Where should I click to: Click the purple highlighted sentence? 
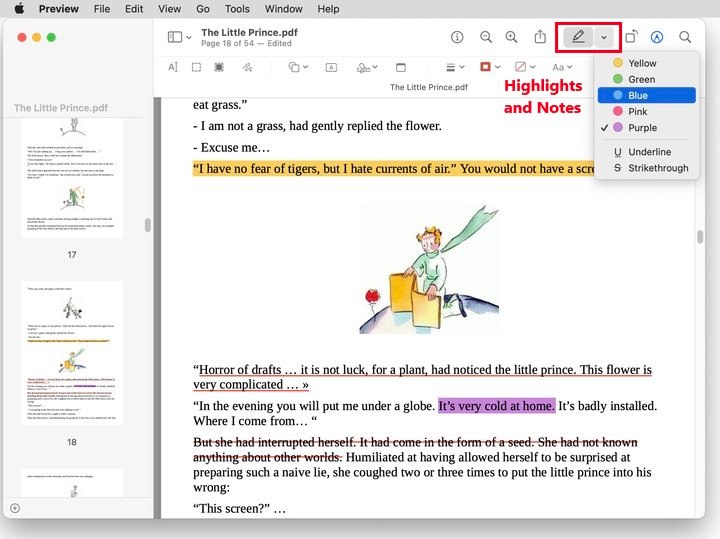pyautogui.click(x=496, y=406)
